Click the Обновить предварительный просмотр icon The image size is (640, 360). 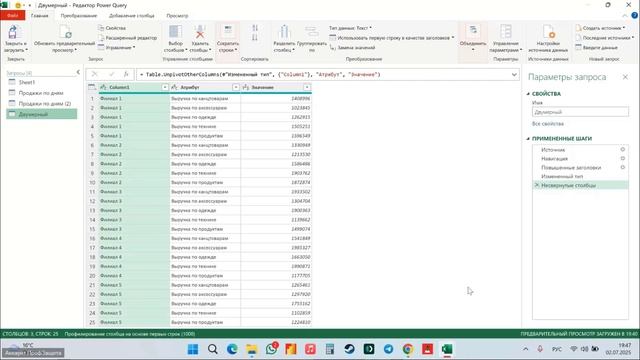[x=65, y=32]
